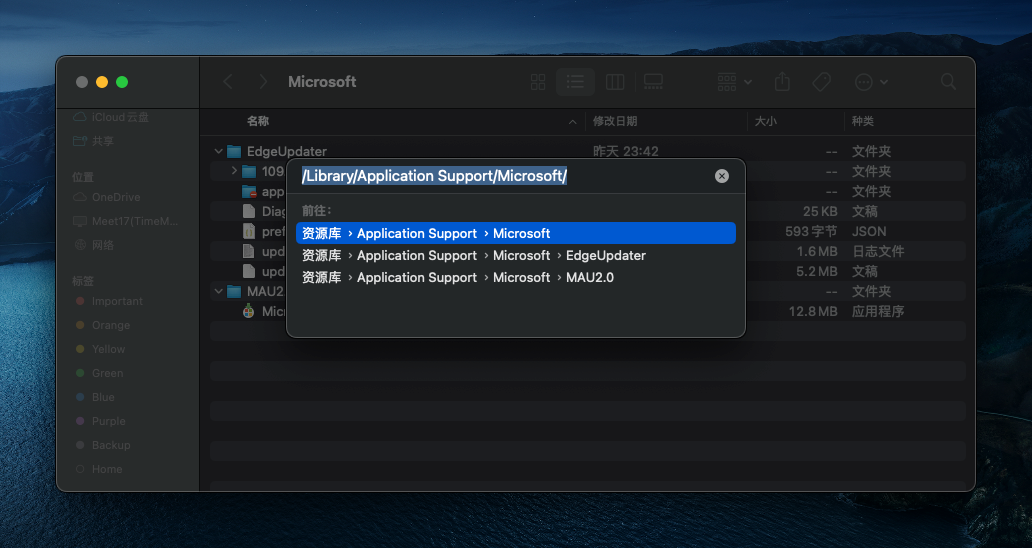
Task: Filter by Green tag
Action: (x=107, y=373)
